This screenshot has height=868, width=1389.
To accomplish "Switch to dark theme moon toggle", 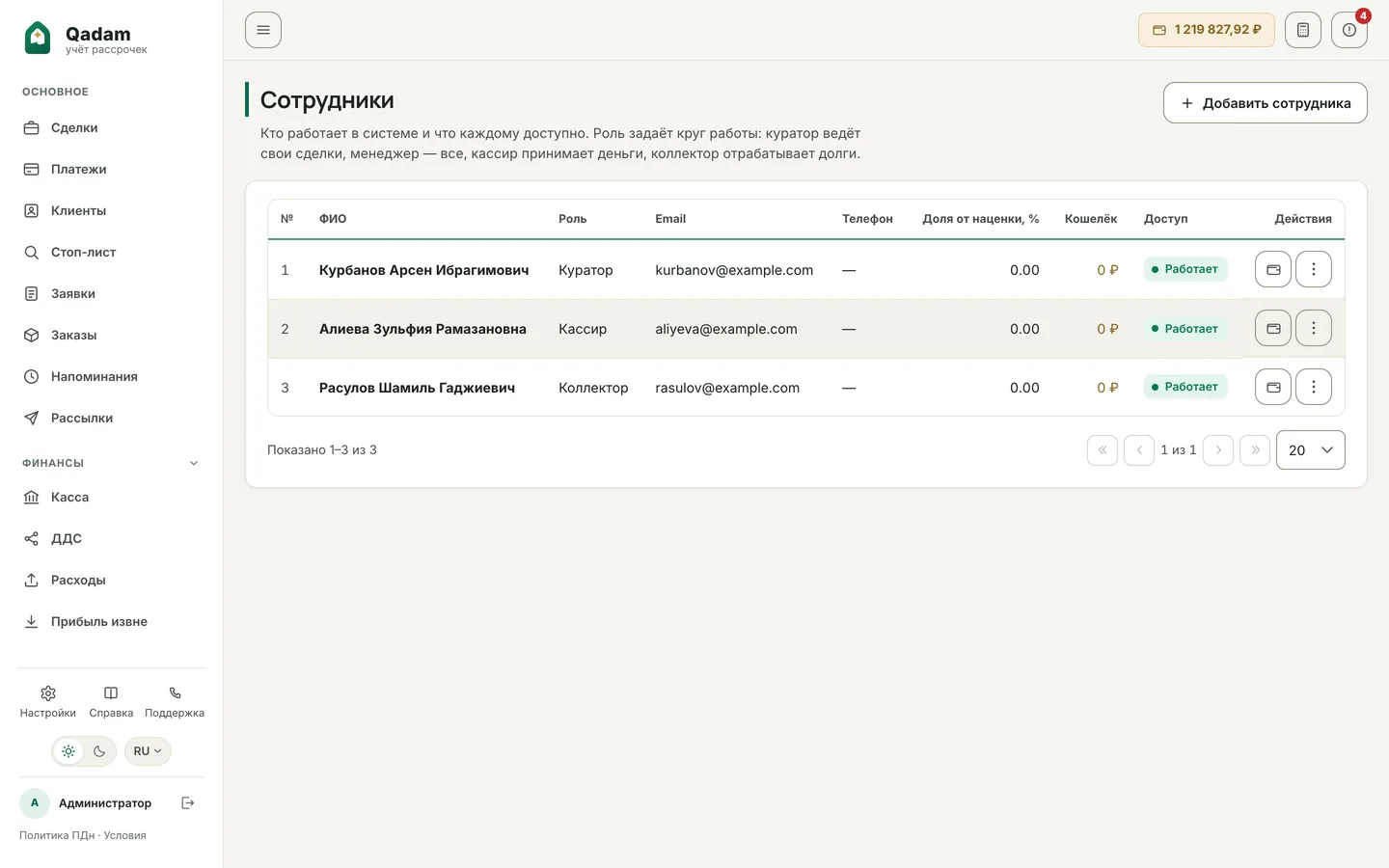I will tap(99, 751).
